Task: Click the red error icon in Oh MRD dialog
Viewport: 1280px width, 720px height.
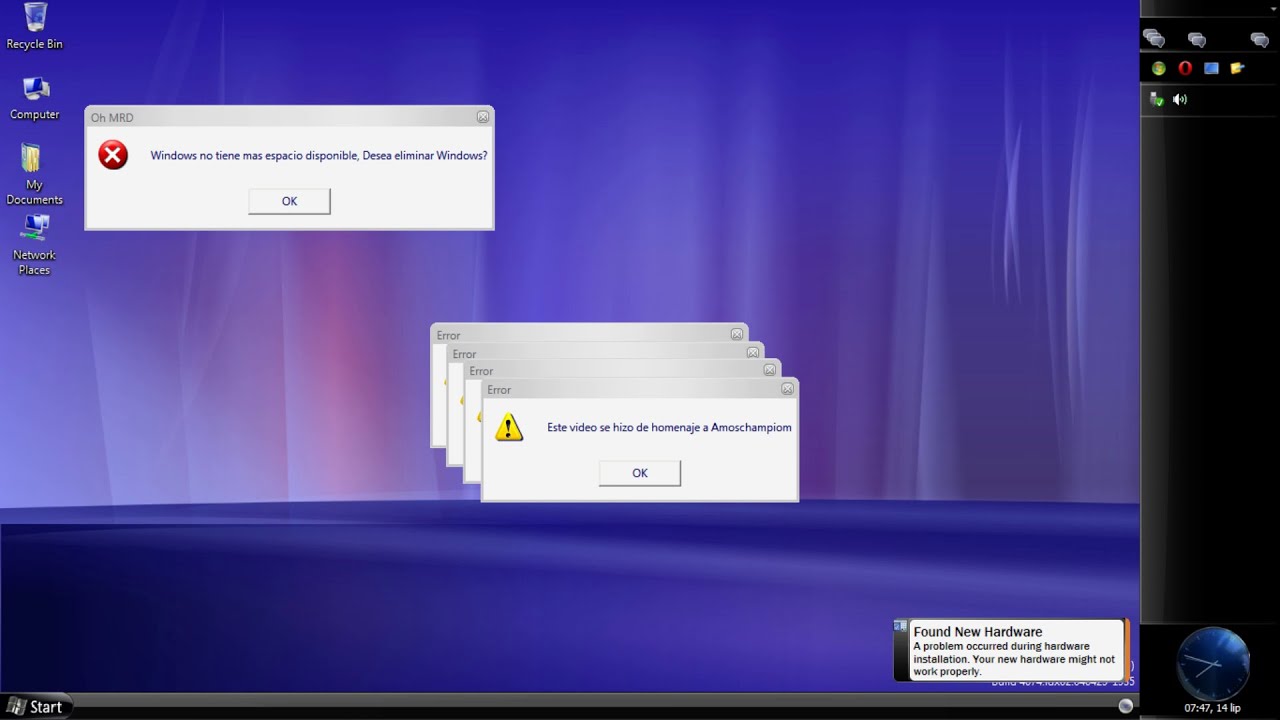Action: (113, 155)
